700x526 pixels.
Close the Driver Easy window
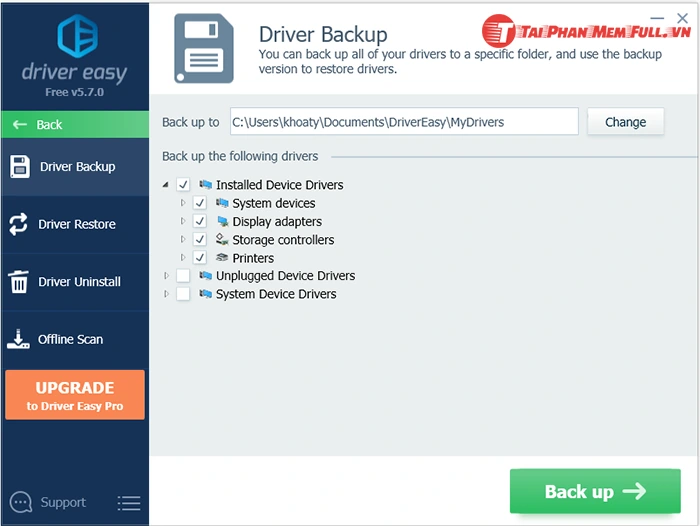tap(683, 18)
